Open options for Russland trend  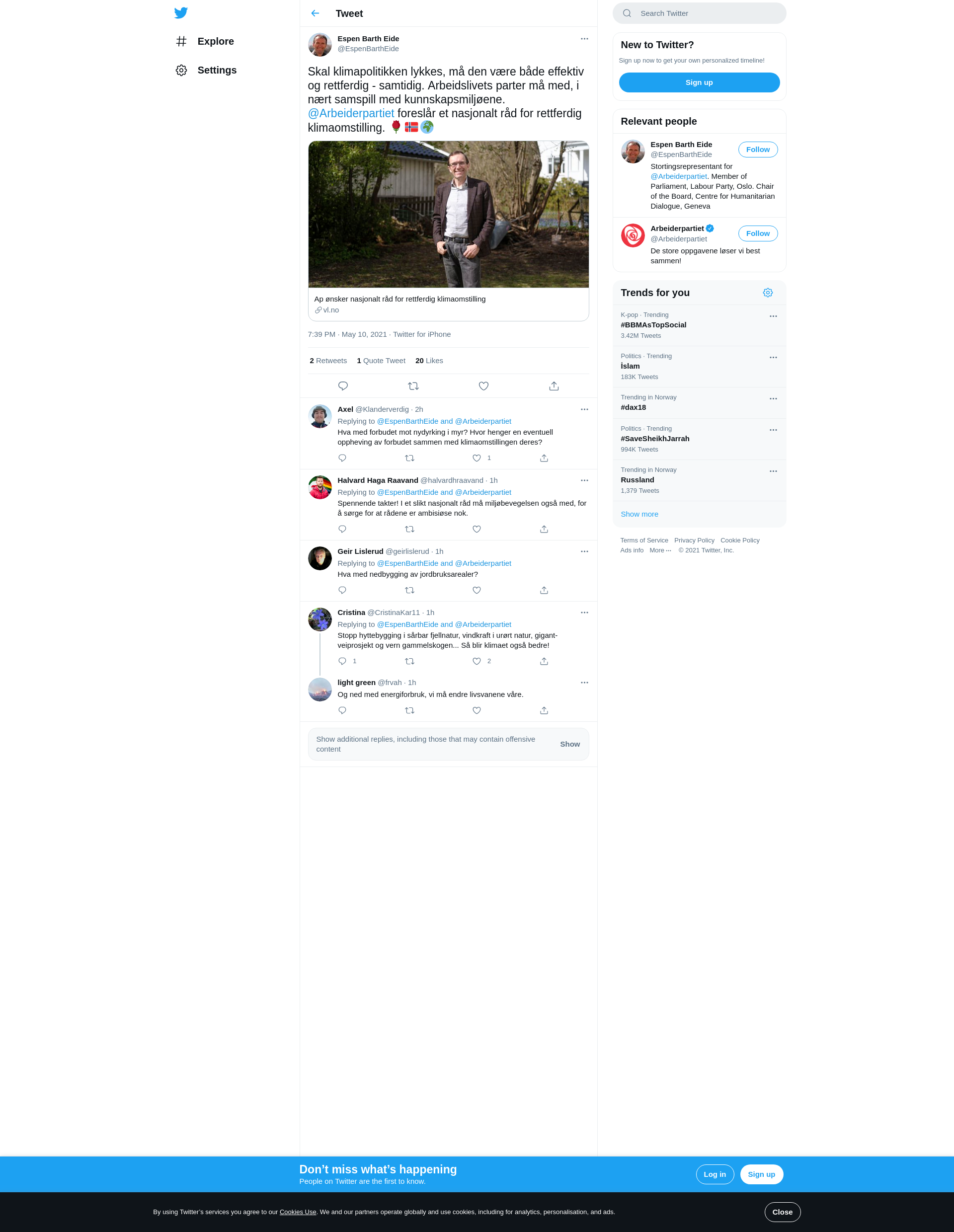click(x=774, y=471)
